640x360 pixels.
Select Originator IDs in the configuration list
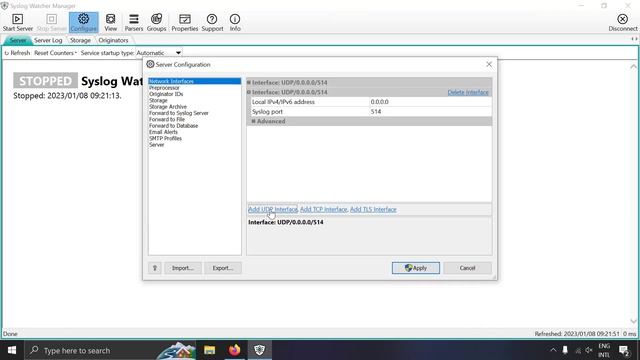pyautogui.click(x=166, y=94)
